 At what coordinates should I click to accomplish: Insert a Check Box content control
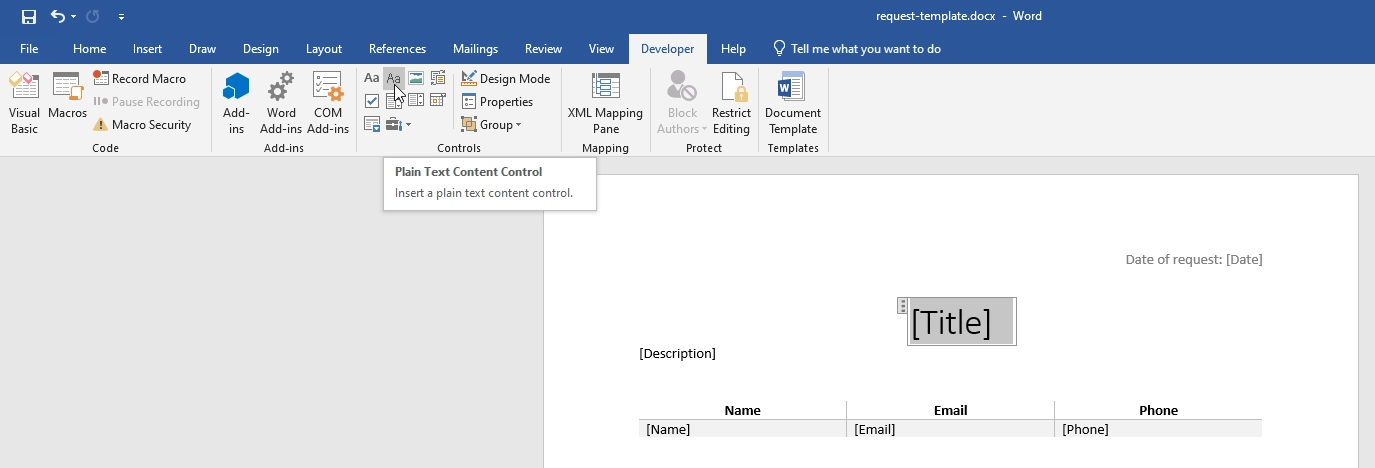[x=372, y=101]
